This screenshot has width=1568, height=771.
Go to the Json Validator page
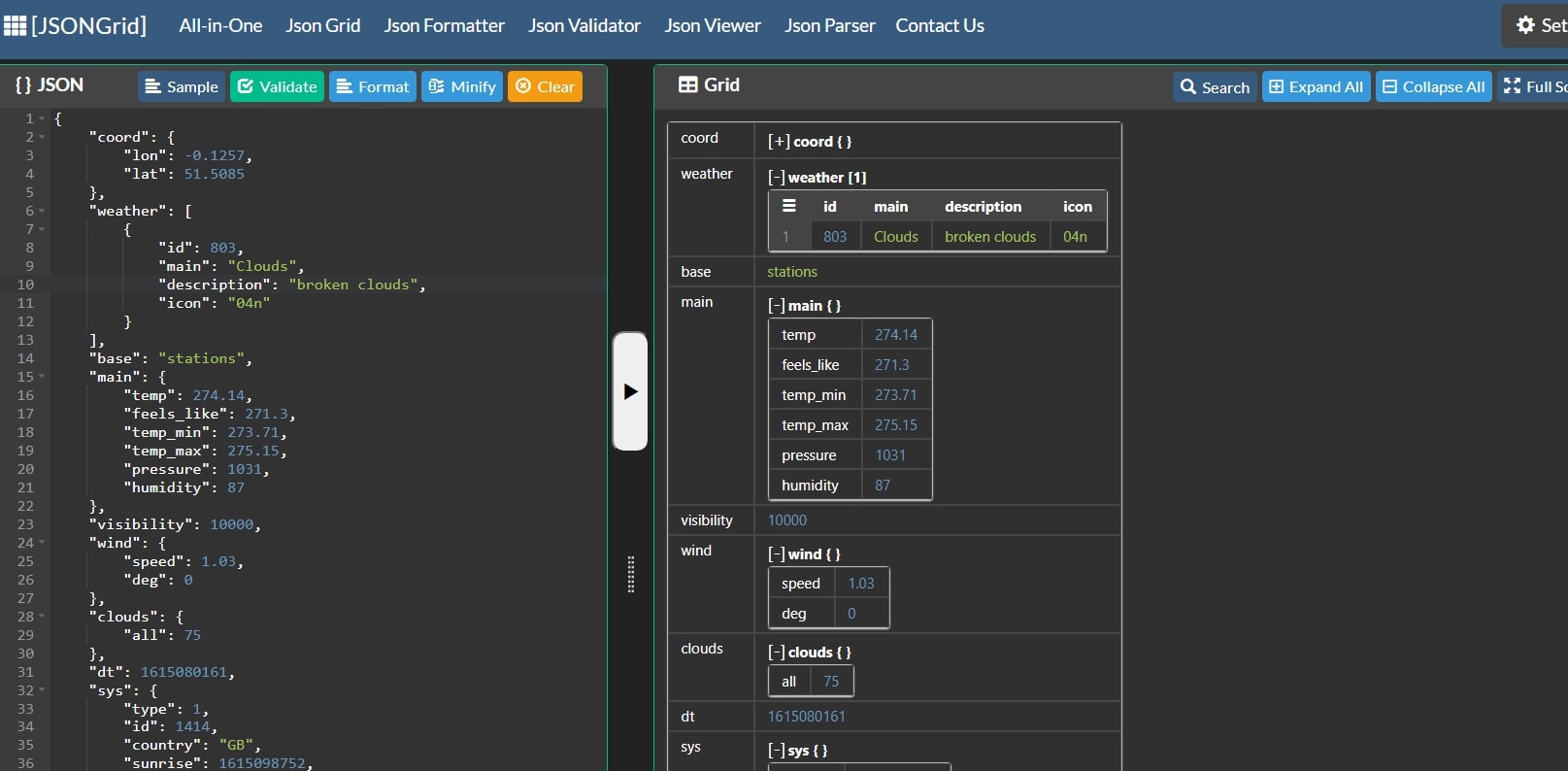pyautogui.click(x=584, y=25)
